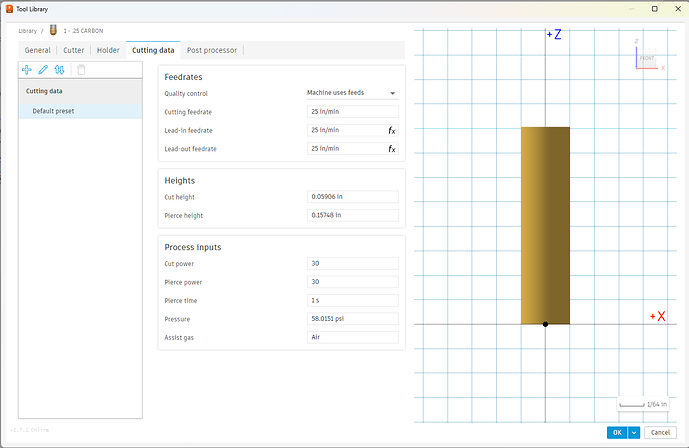This screenshot has width=689, height=448.
Task: Click the 1 - .25 CARBON breadcrumb text
Action: point(83,31)
